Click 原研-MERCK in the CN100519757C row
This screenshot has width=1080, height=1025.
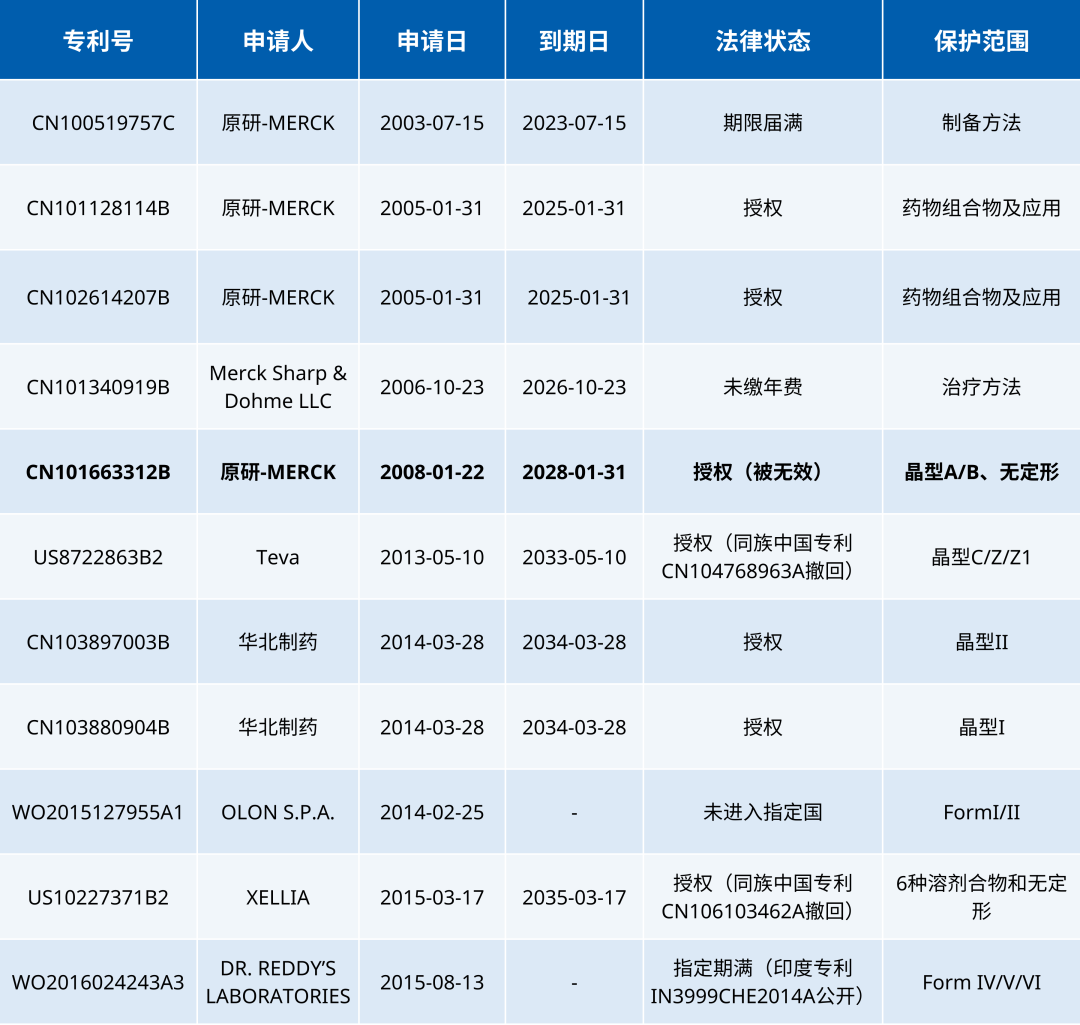[x=278, y=123]
